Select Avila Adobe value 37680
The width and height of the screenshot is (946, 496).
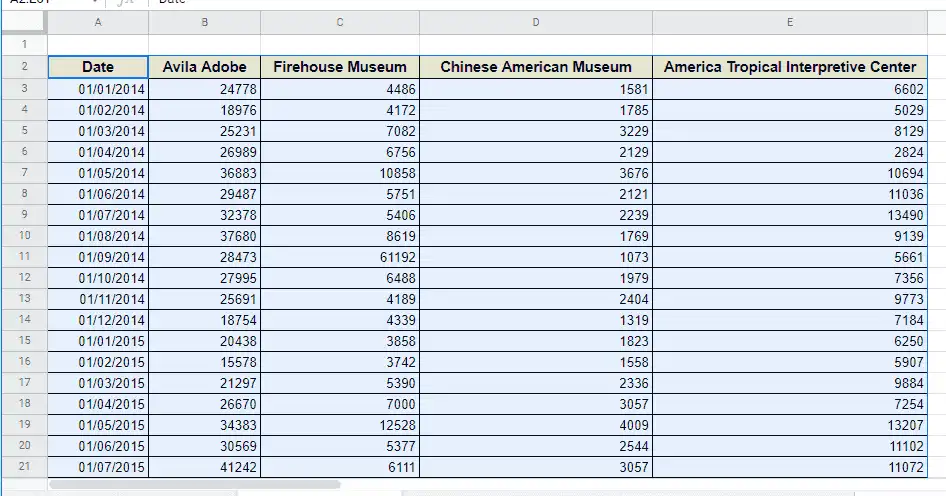click(205, 236)
